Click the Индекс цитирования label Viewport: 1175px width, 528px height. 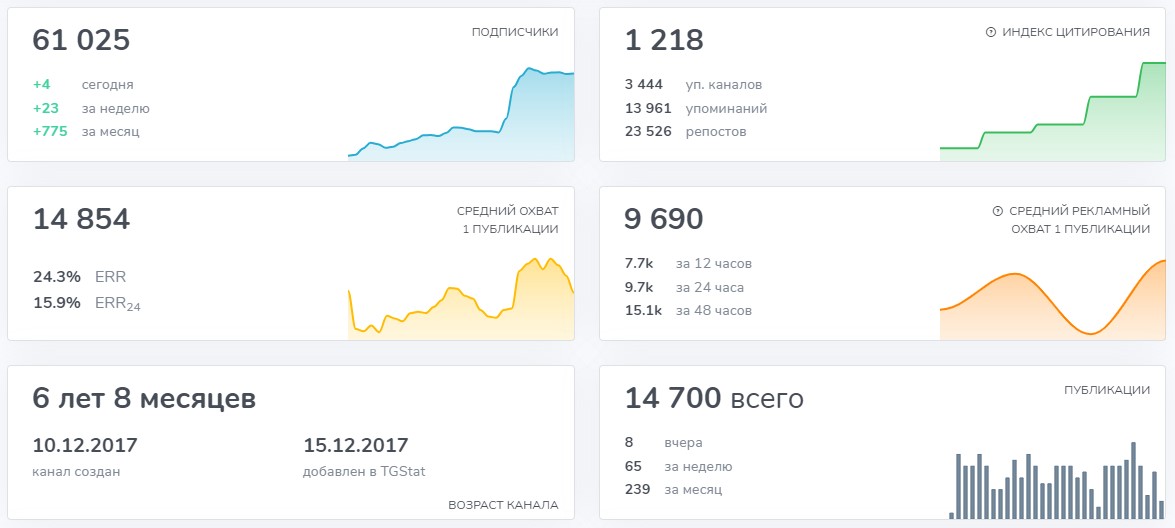1076,32
